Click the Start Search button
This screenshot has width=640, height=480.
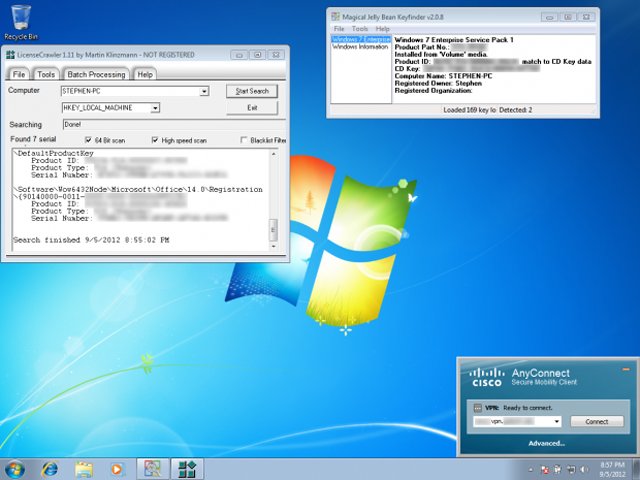[x=252, y=91]
